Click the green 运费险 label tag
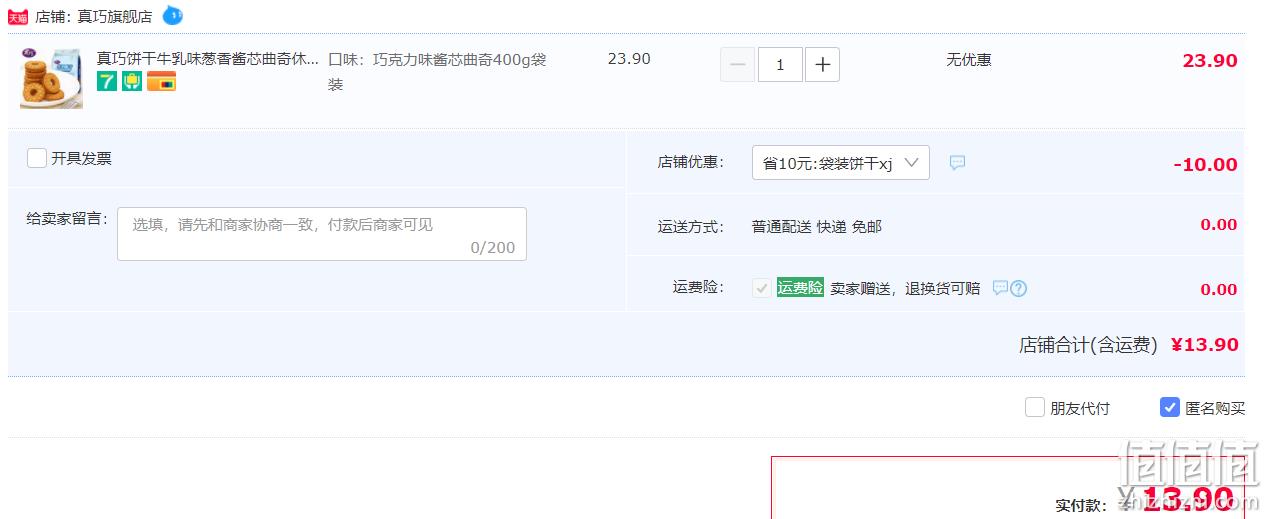 click(x=800, y=288)
